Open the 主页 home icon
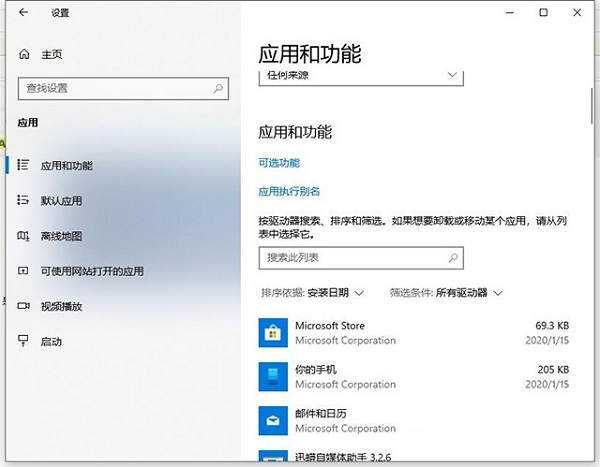 (x=24, y=54)
